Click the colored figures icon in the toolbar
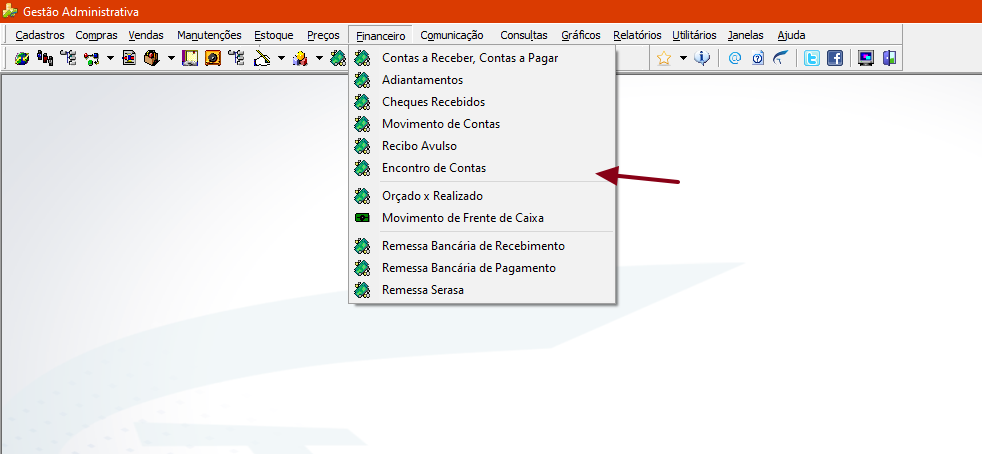 pyautogui.click(x=300, y=58)
